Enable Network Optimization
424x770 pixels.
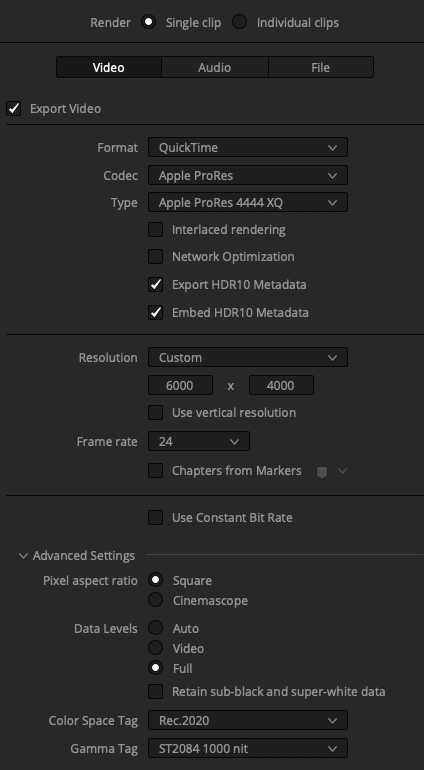[x=156, y=256]
